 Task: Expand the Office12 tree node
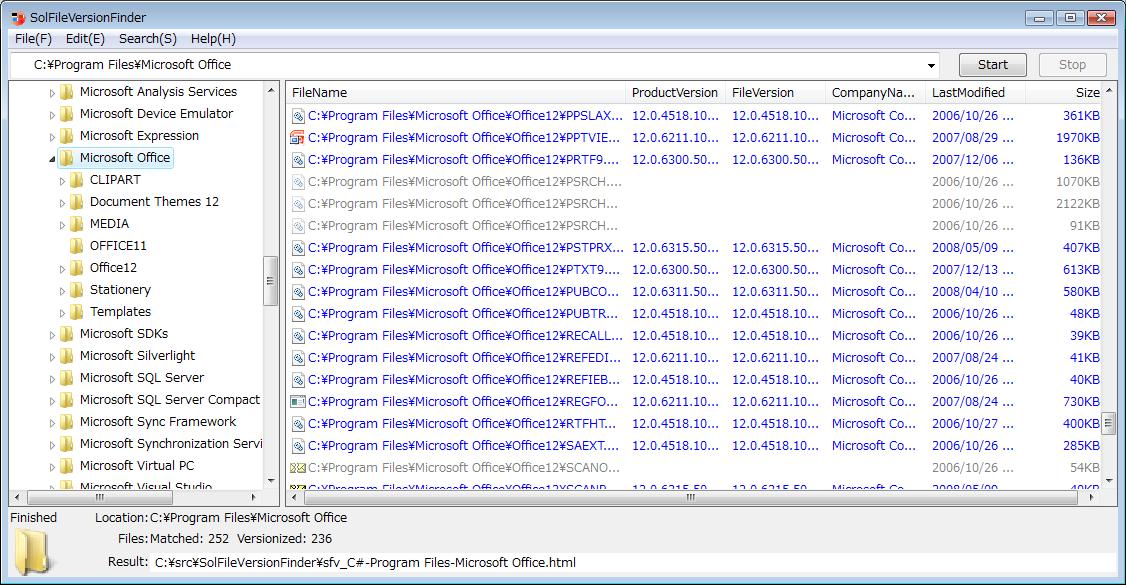coord(62,269)
